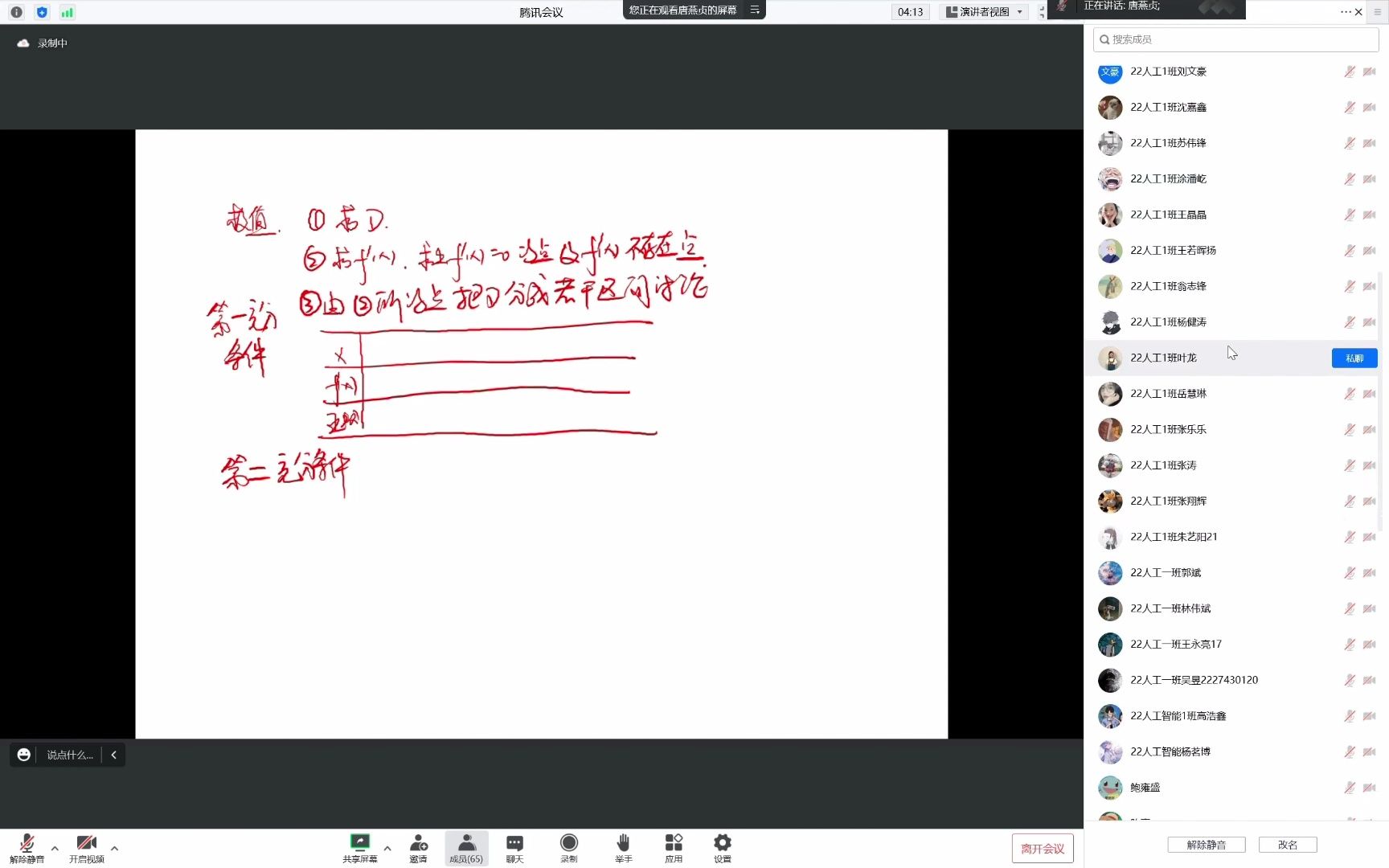Select member 22人工1班张翔辉
Viewport: 1389px width, 868px height.
coord(1236,502)
